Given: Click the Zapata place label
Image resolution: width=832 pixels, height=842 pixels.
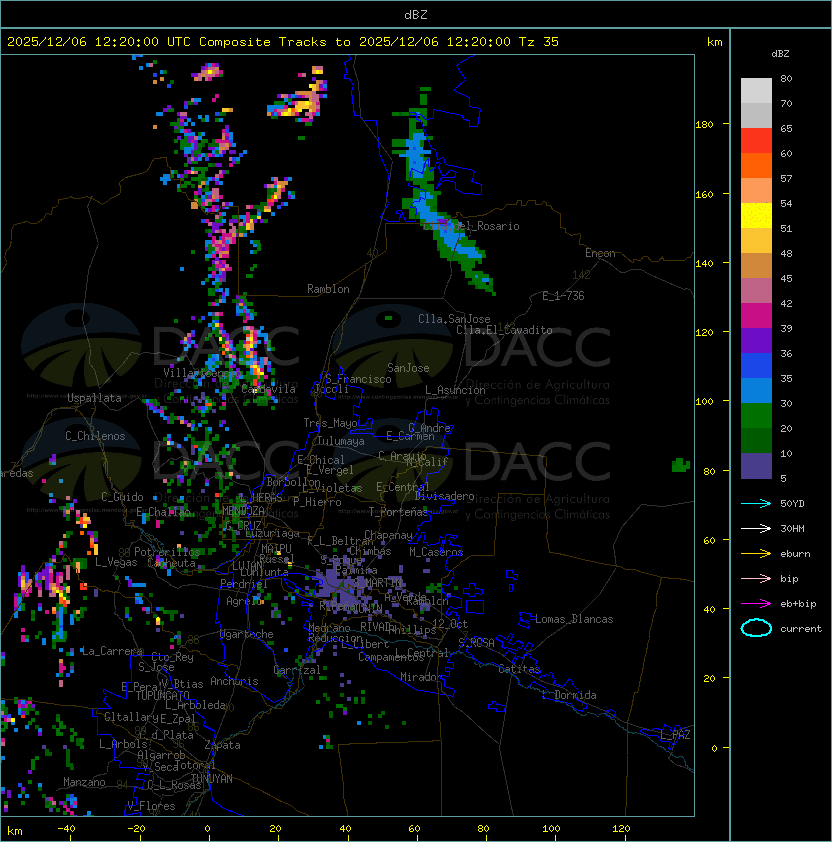Looking at the screenshot, I should click(222, 745).
